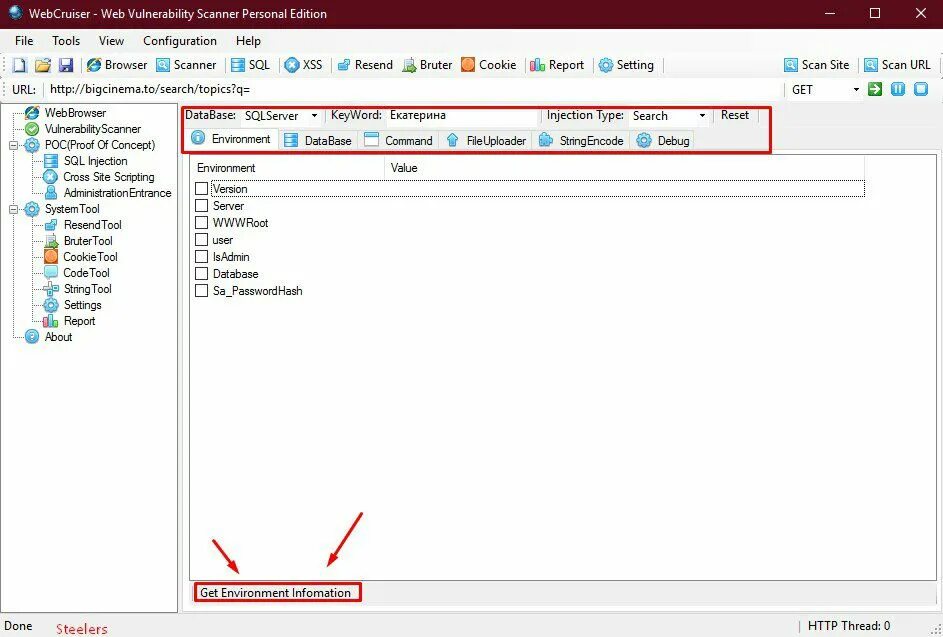Check the Sa_PasswordHash checkbox

tap(201, 291)
